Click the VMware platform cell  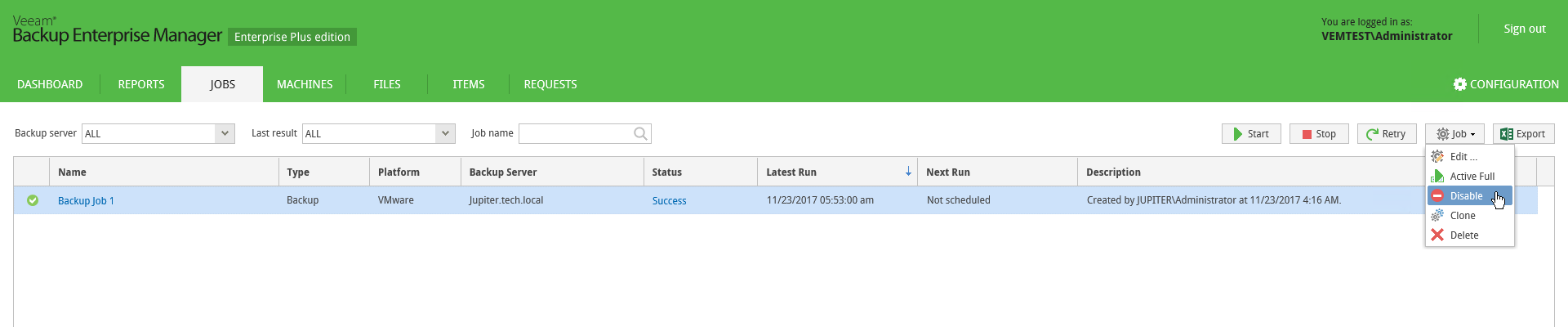click(x=415, y=200)
